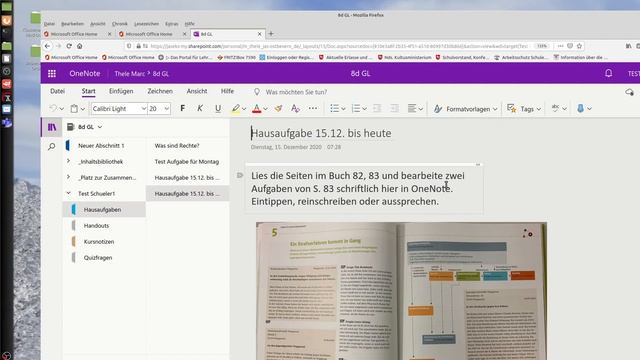This screenshot has height=360, width=640.
Task: Switch to the Start ribbon tab
Action: coord(89,91)
